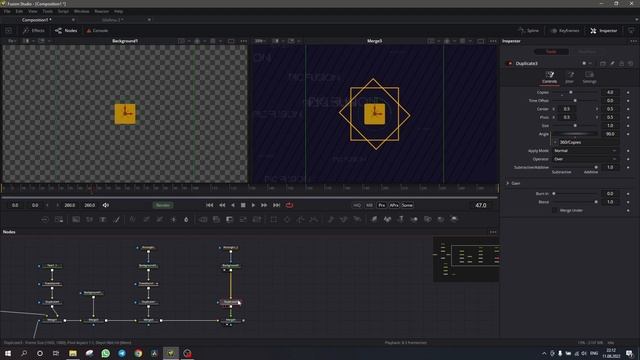Add a Renderer 3D tool from the toolbar
This screenshot has height=360, width=640.
(x=454, y=220)
